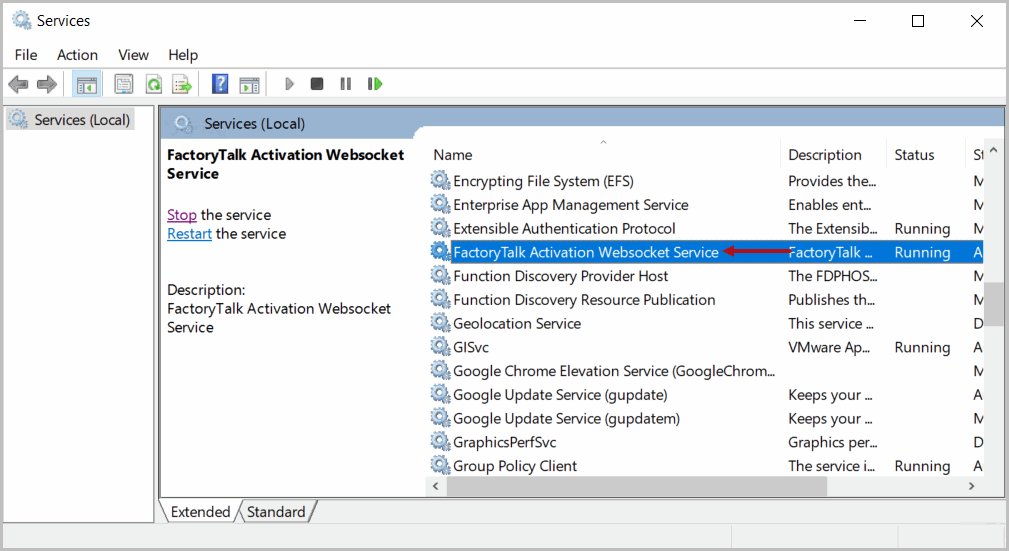
Task: Sort list by Status column header
Action: 914,155
